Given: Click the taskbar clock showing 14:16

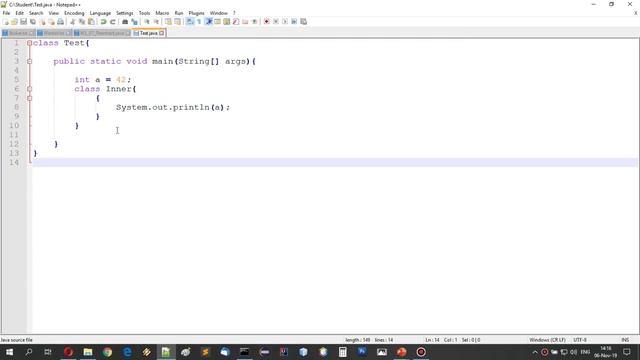Looking at the screenshot, I should point(606,352).
